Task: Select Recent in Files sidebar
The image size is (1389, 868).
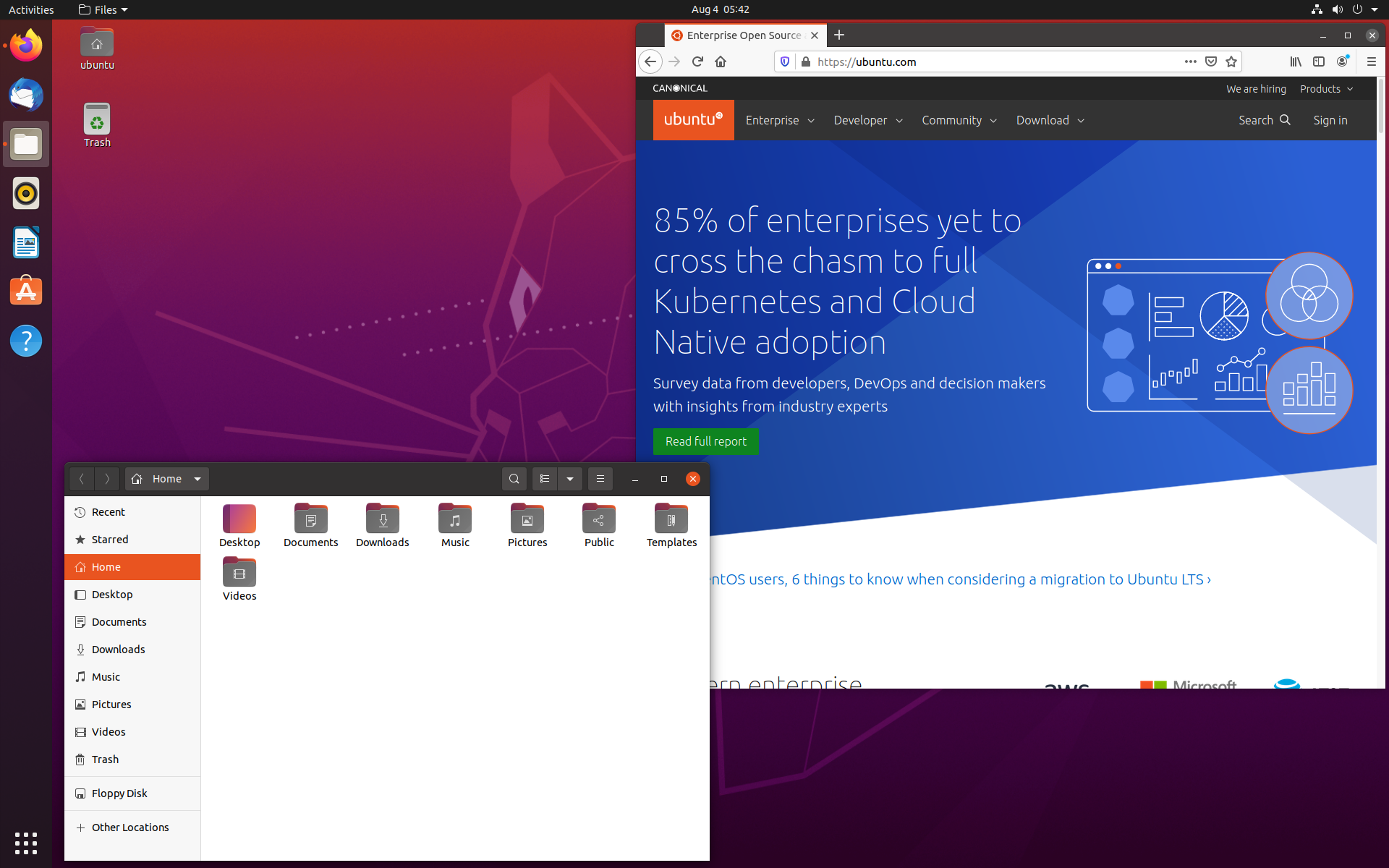Action: [132, 512]
